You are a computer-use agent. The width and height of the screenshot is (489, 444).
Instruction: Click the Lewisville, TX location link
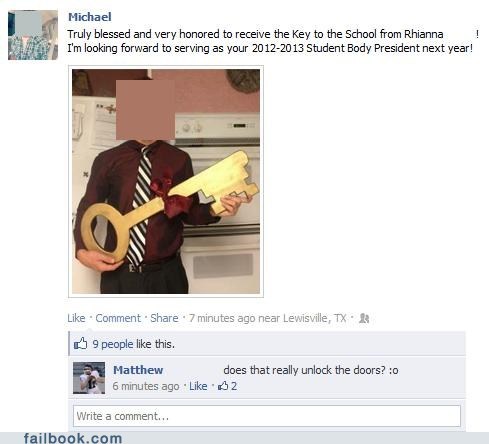314,318
